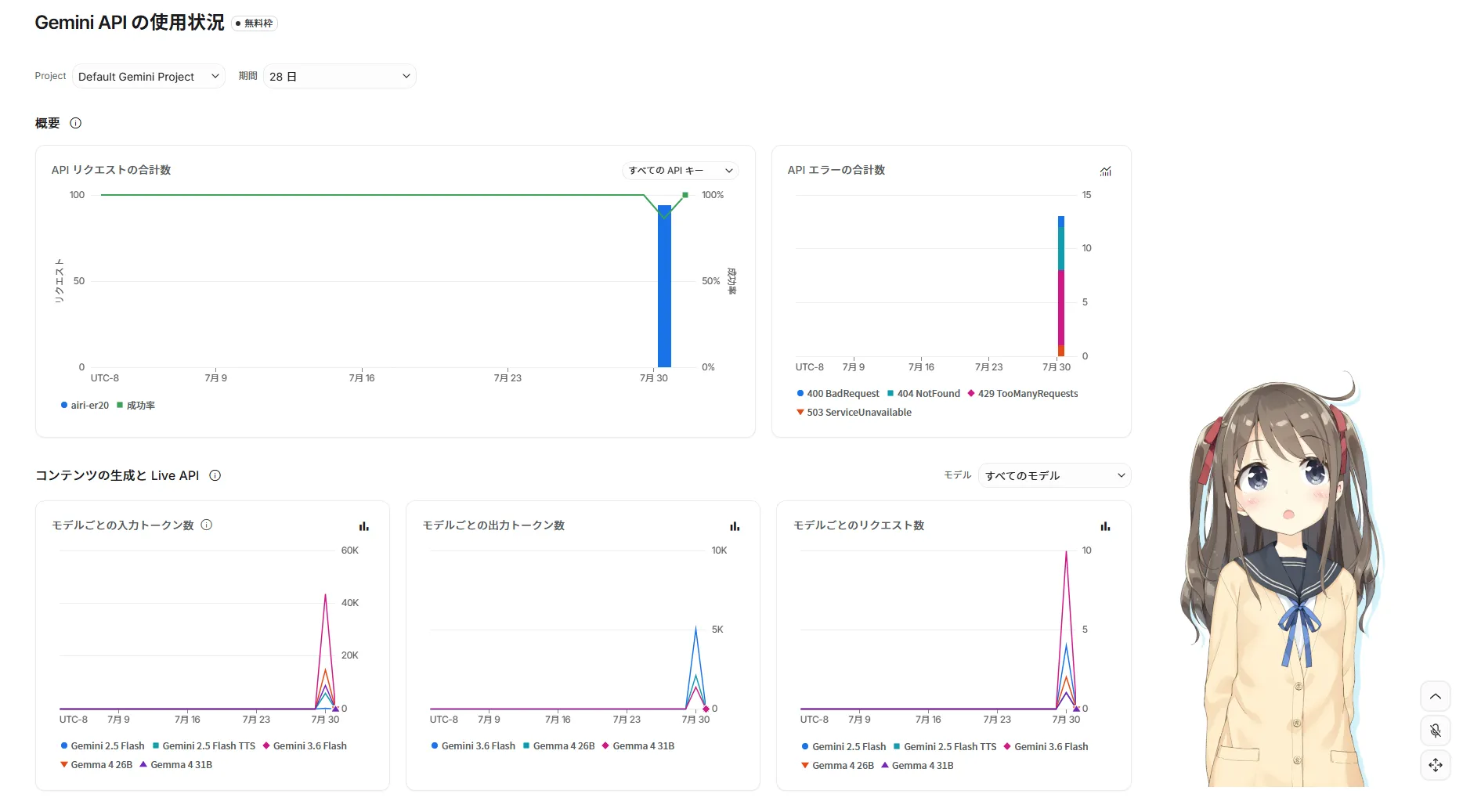This screenshot has width=1481, height=812.
Task: Switch to bar chart in 出力トークン数 card
Action: (x=735, y=526)
